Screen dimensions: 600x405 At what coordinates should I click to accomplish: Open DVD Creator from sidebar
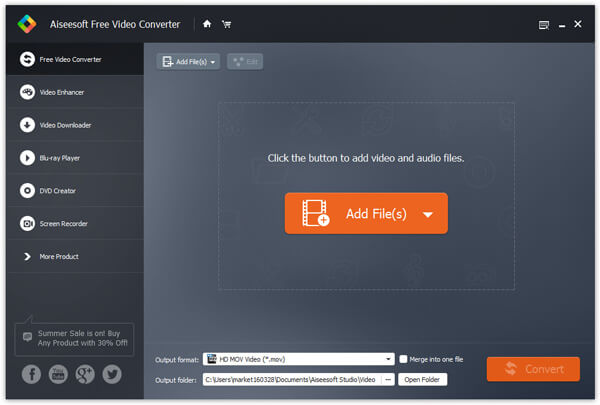click(x=57, y=191)
